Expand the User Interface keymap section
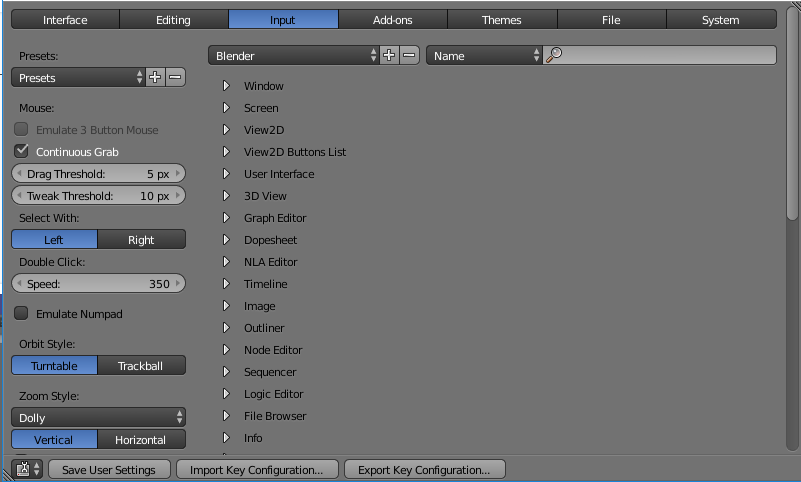 (226, 174)
